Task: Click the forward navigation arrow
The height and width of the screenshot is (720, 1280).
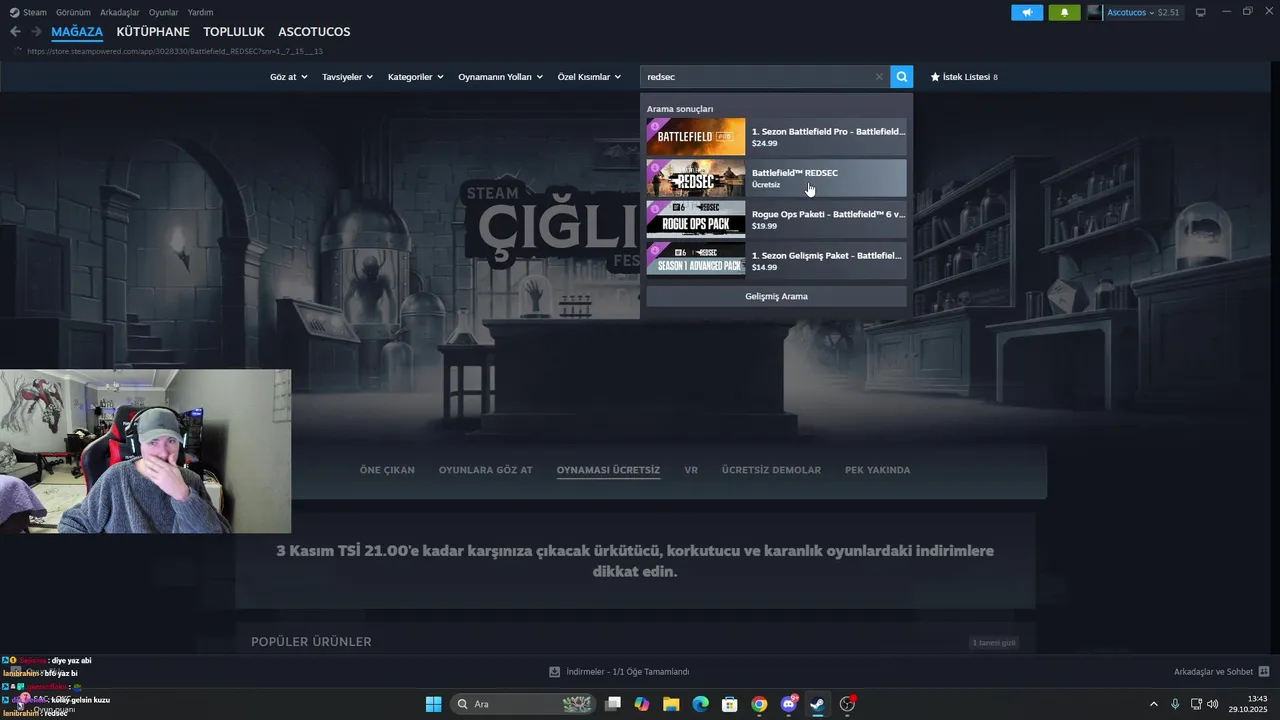Action: tap(36, 32)
